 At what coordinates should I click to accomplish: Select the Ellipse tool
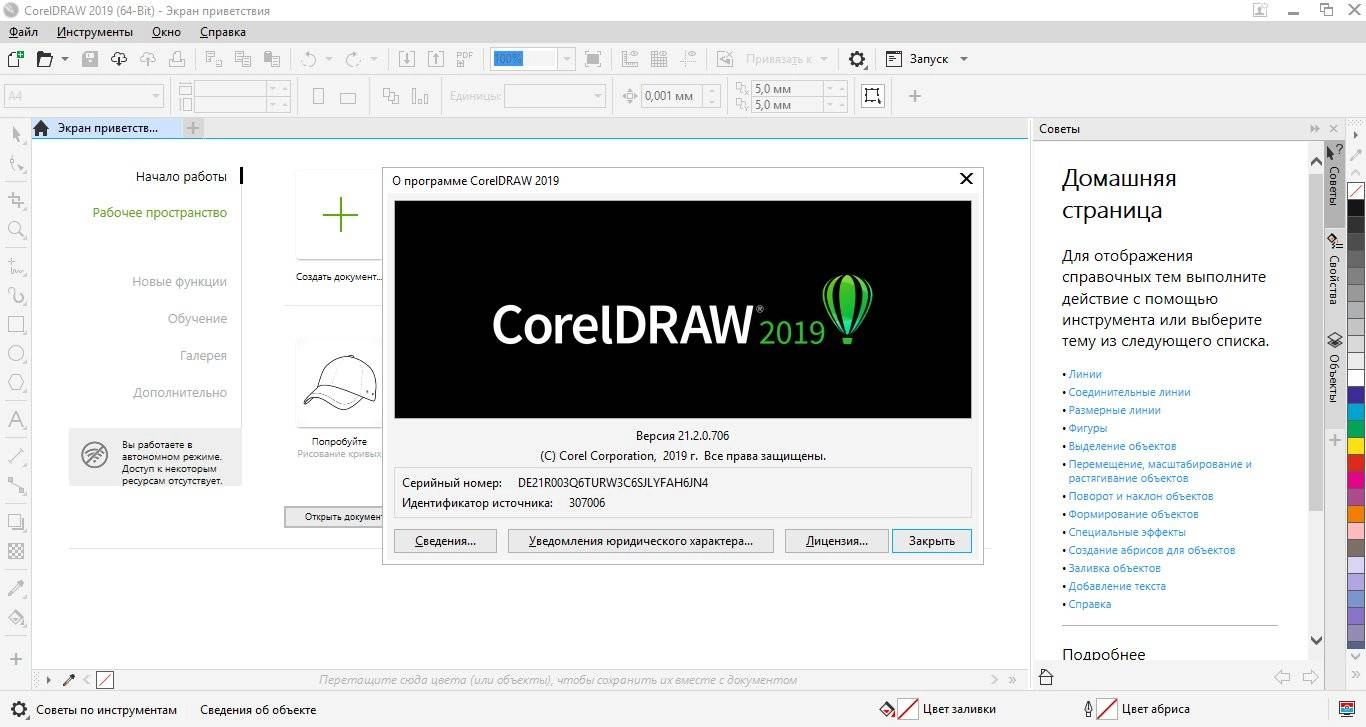(16, 353)
